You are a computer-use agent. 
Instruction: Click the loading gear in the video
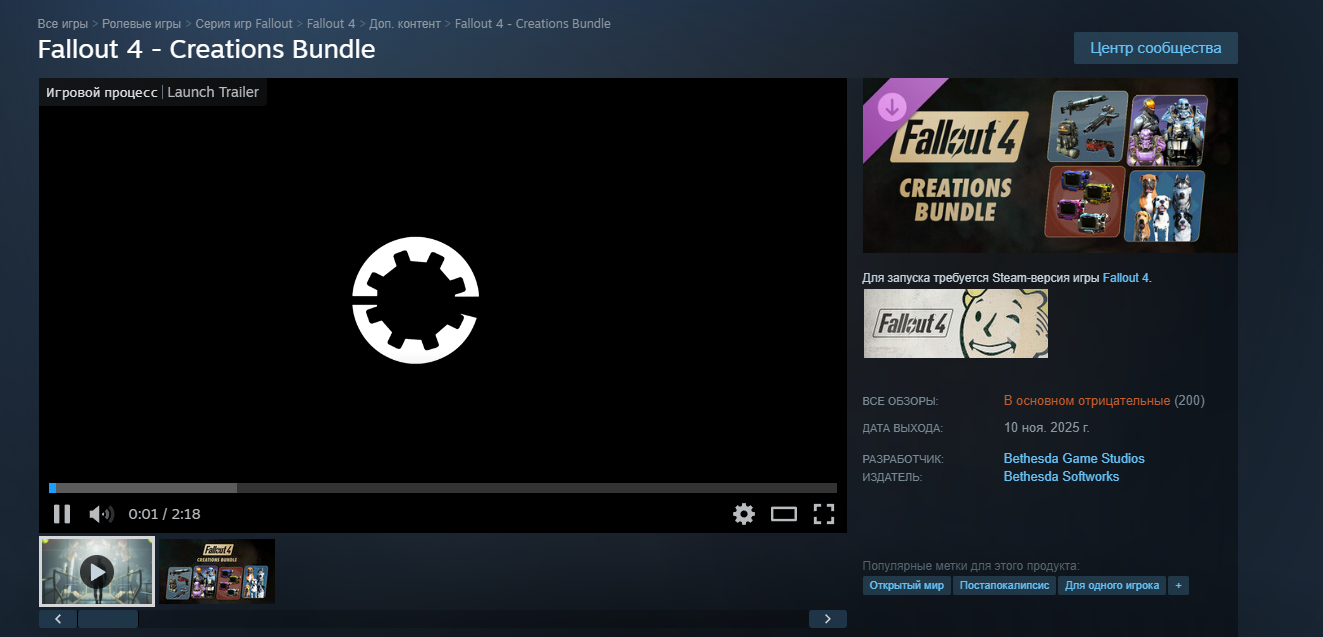pyautogui.click(x=415, y=300)
